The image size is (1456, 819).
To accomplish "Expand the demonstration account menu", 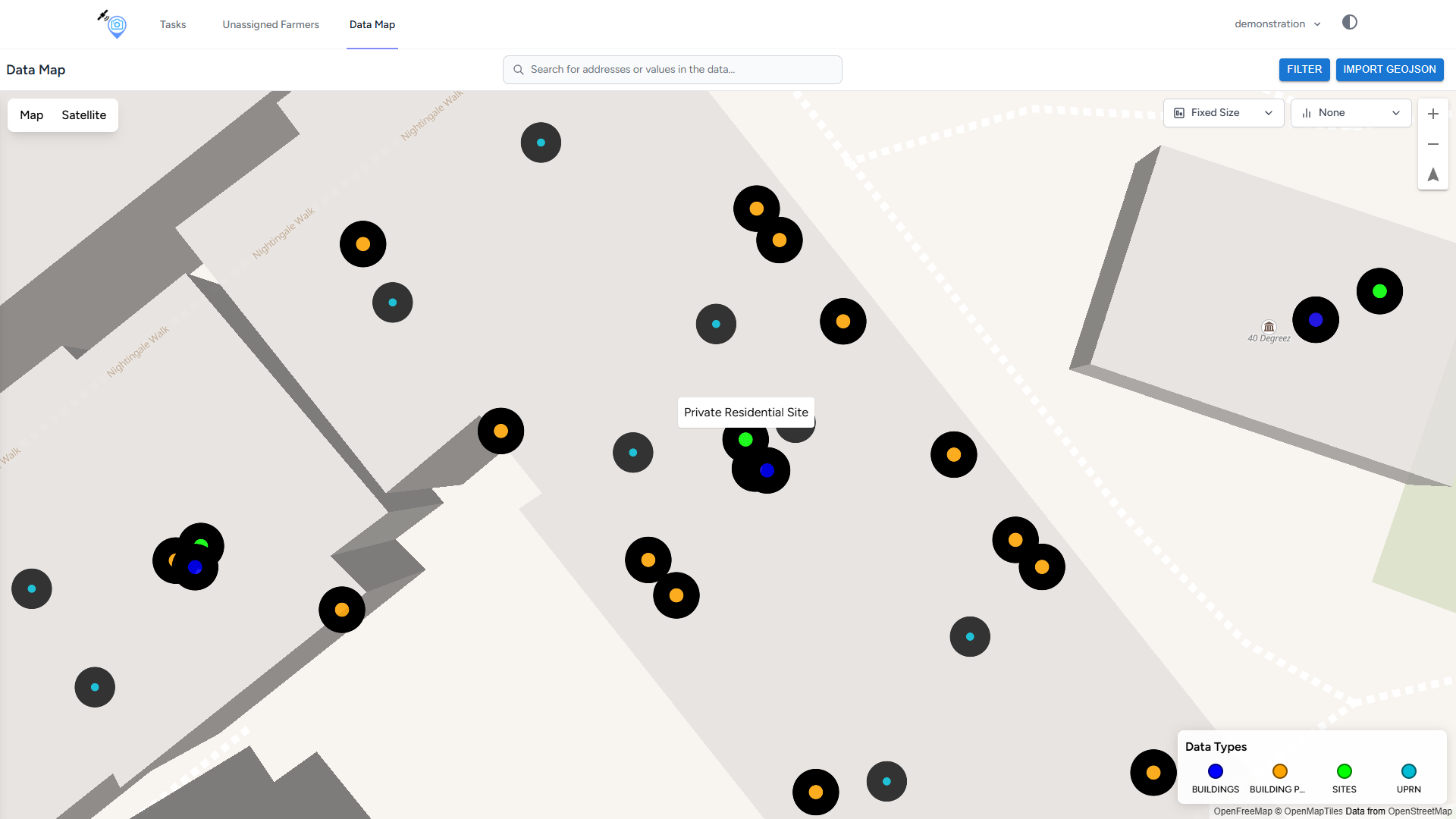I will (x=1277, y=24).
